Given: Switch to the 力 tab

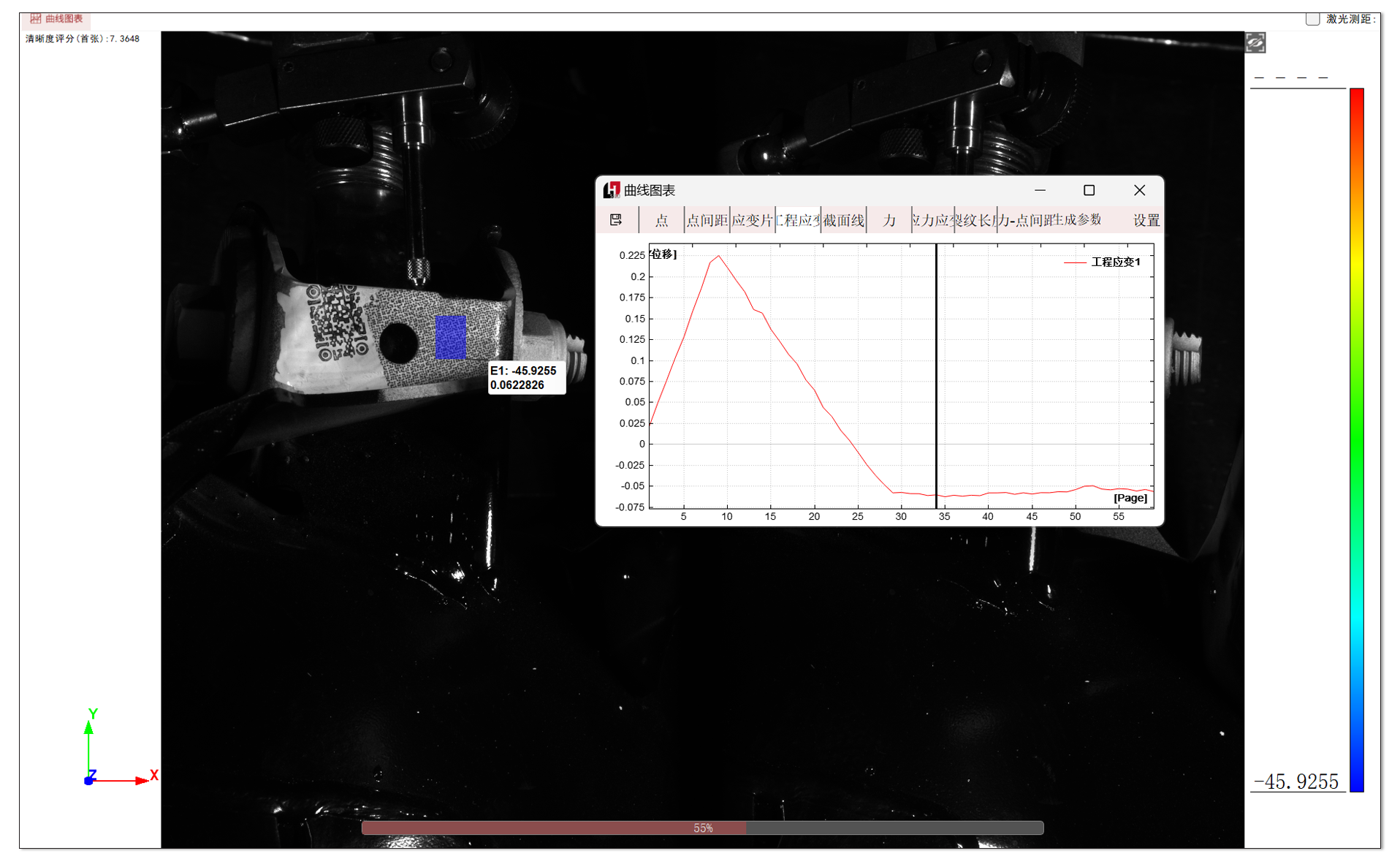Looking at the screenshot, I should click(889, 221).
